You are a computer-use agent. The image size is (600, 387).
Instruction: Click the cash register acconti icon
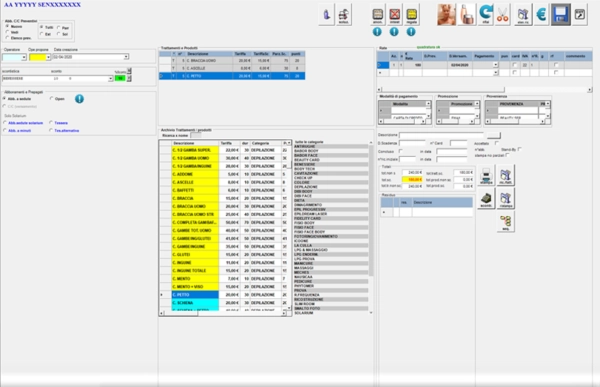(486, 198)
